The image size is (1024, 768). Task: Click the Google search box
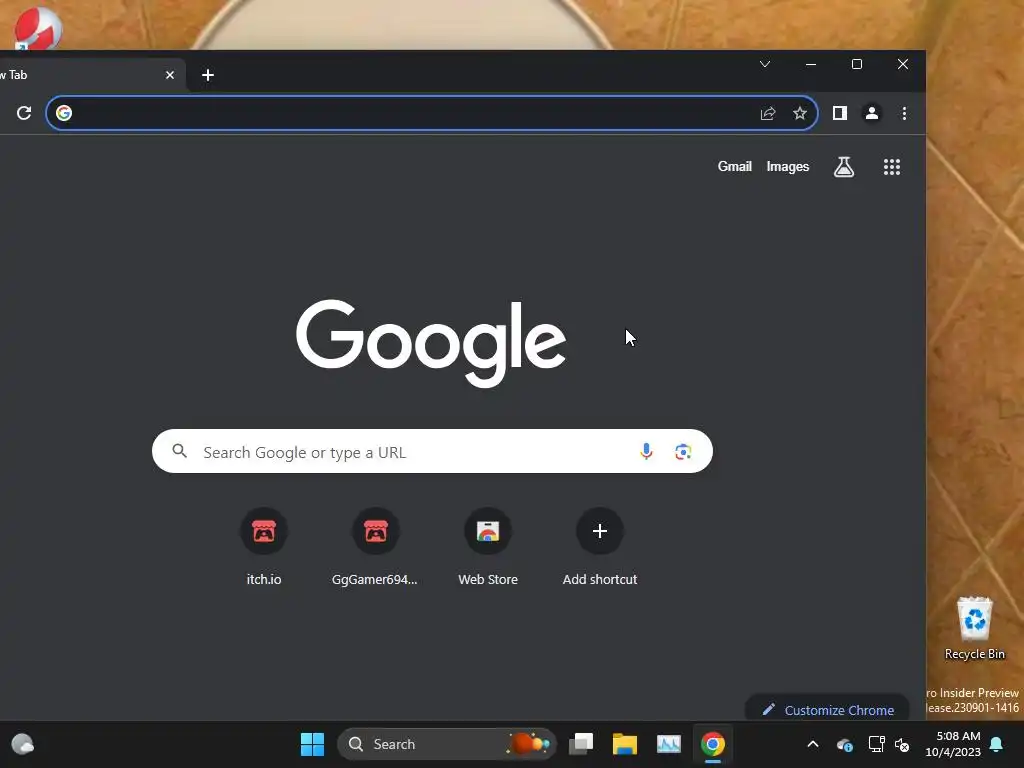click(432, 451)
